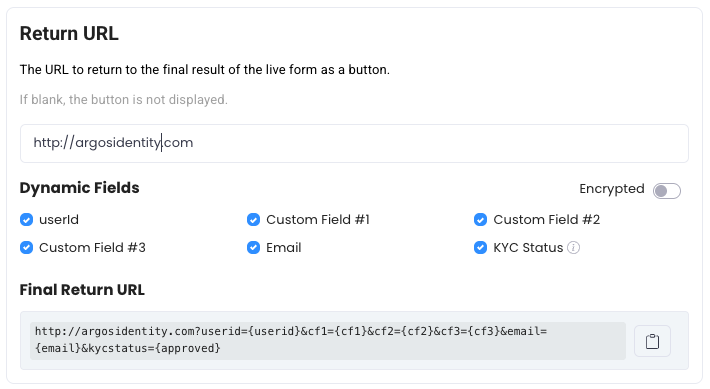The width and height of the screenshot is (710, 389).
Task: Click the userId label text
Action: coord(59,220)
